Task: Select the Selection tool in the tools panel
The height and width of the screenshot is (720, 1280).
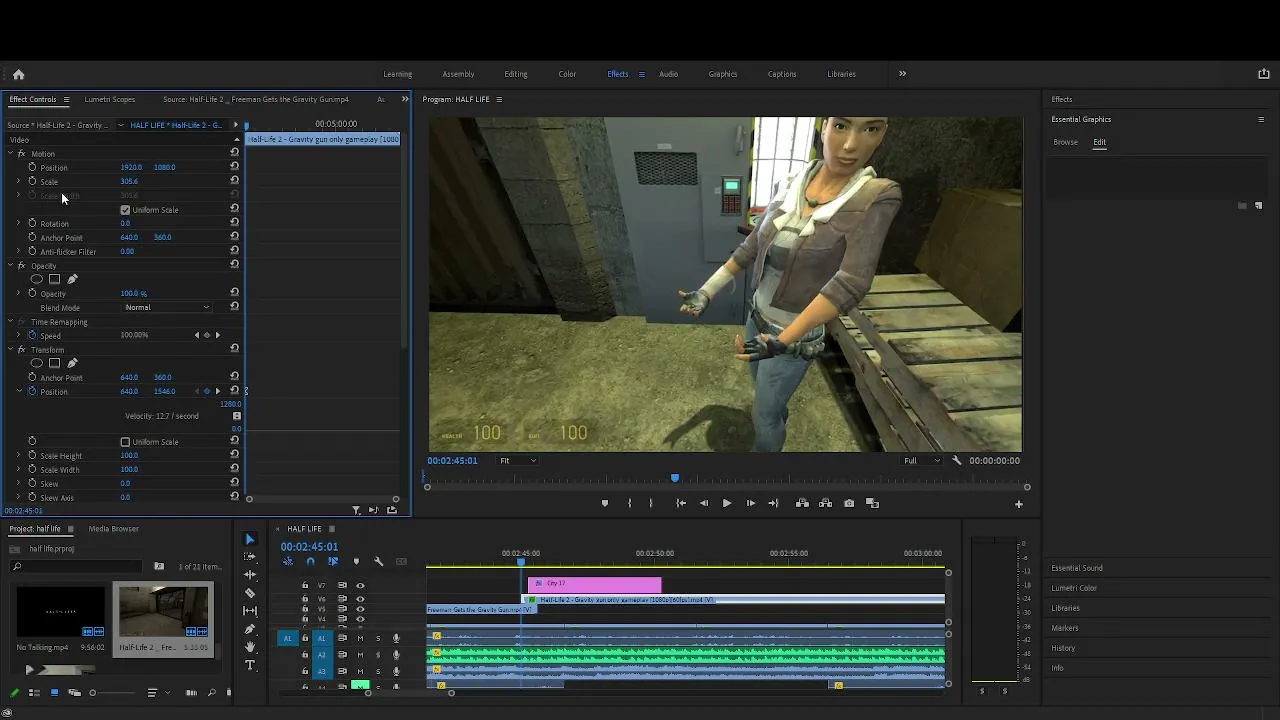Action: tap(250, 539)
